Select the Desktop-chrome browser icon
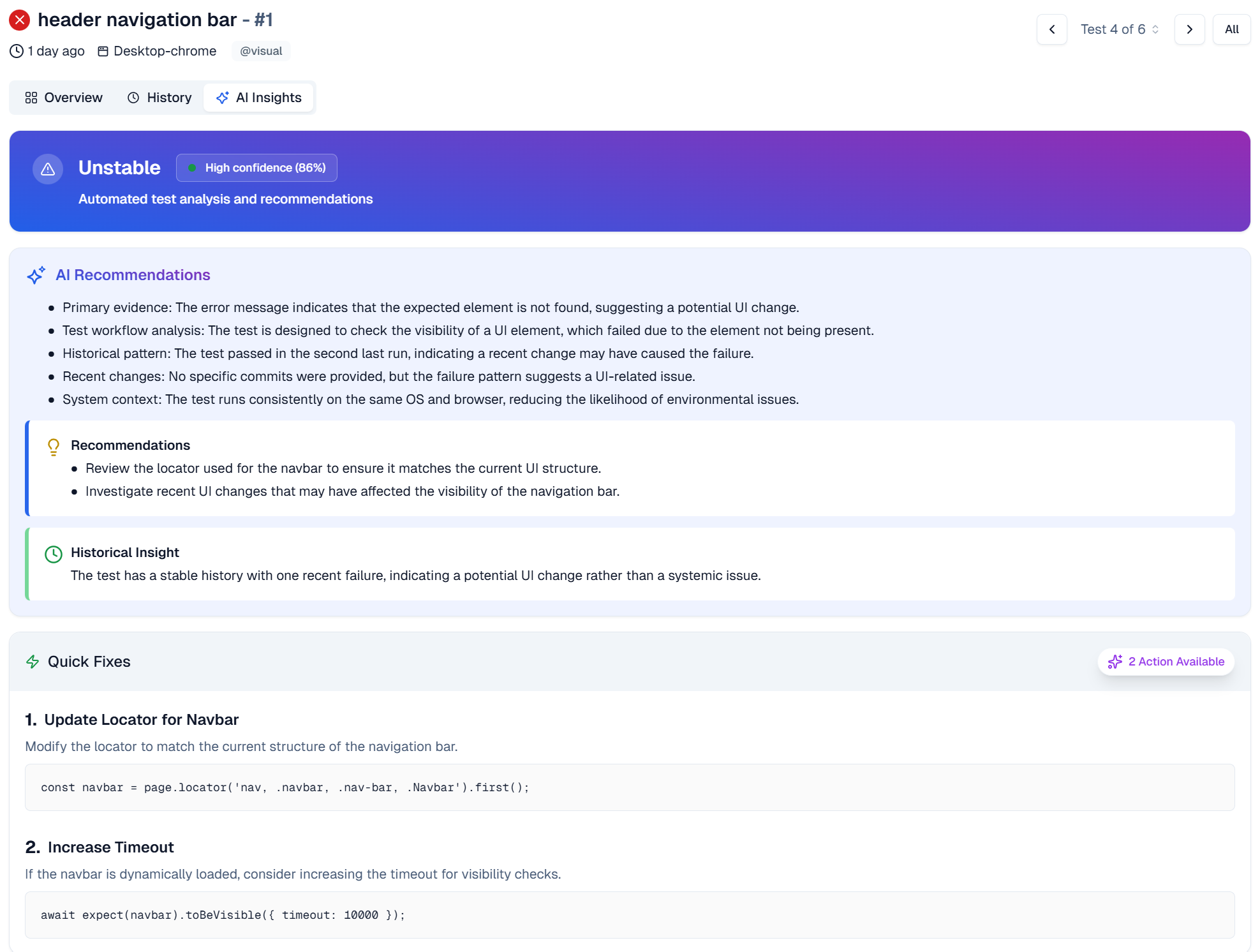Screen dimensions: 1260x952 [x=103, y=51]
